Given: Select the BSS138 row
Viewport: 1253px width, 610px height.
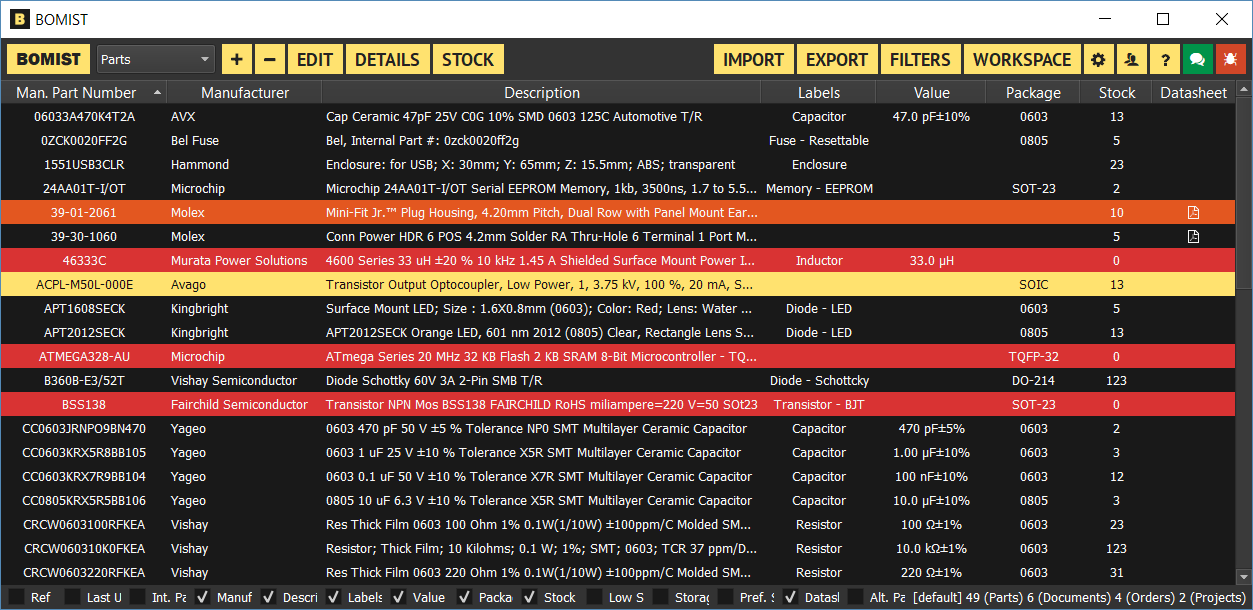Looking at the screenshot, I should coord(617,405).
